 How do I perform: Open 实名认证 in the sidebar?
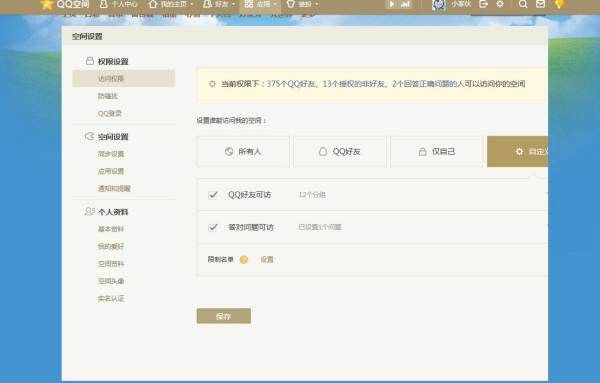click(x=111, y=298)
